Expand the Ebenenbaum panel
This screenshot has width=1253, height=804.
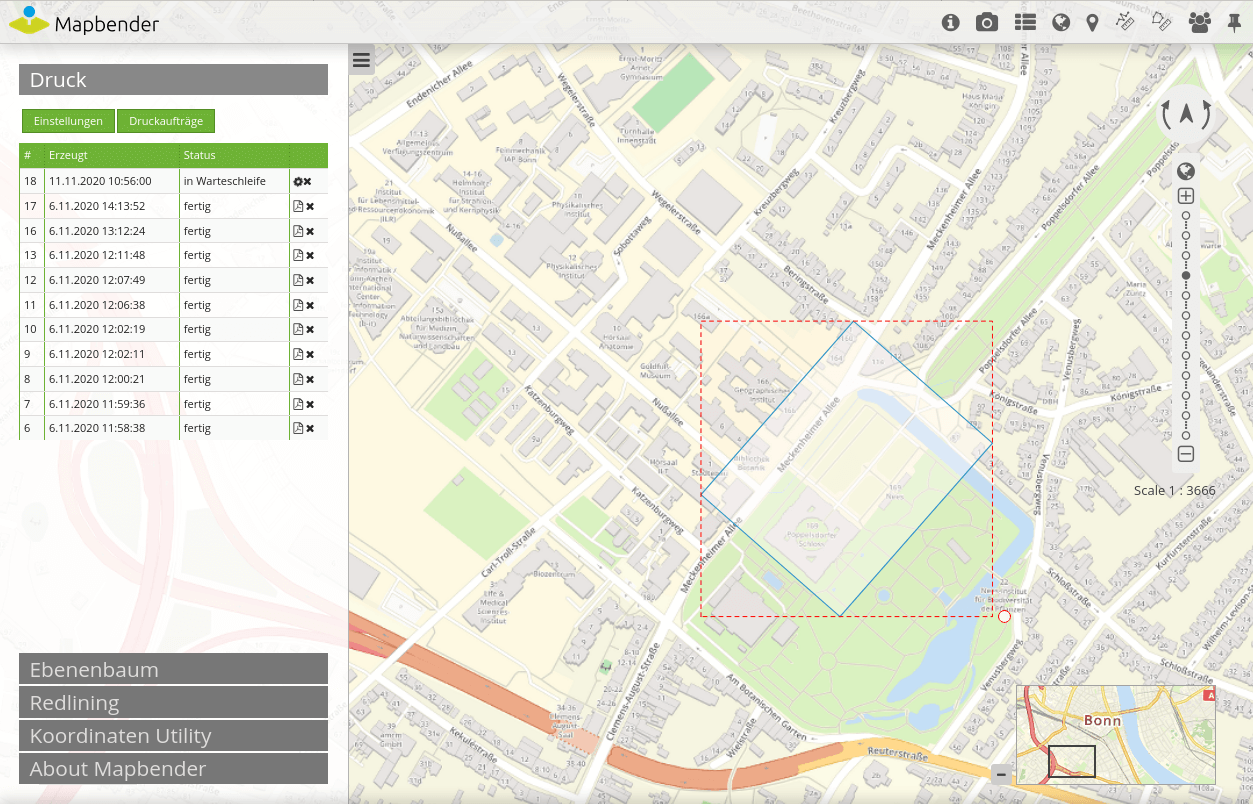click(x=173, y=670)
